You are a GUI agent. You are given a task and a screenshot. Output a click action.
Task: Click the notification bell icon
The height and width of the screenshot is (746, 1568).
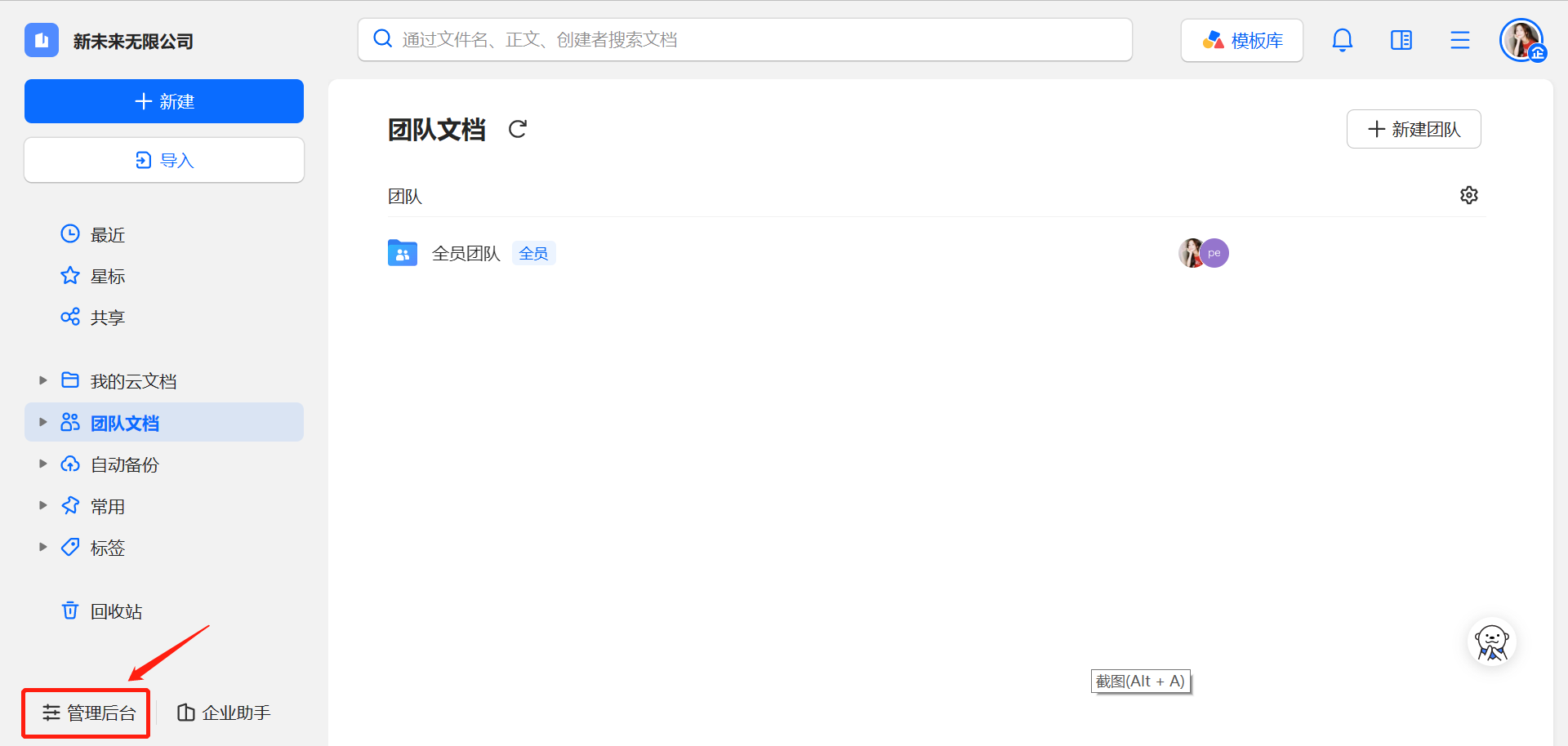(1342, 39)
